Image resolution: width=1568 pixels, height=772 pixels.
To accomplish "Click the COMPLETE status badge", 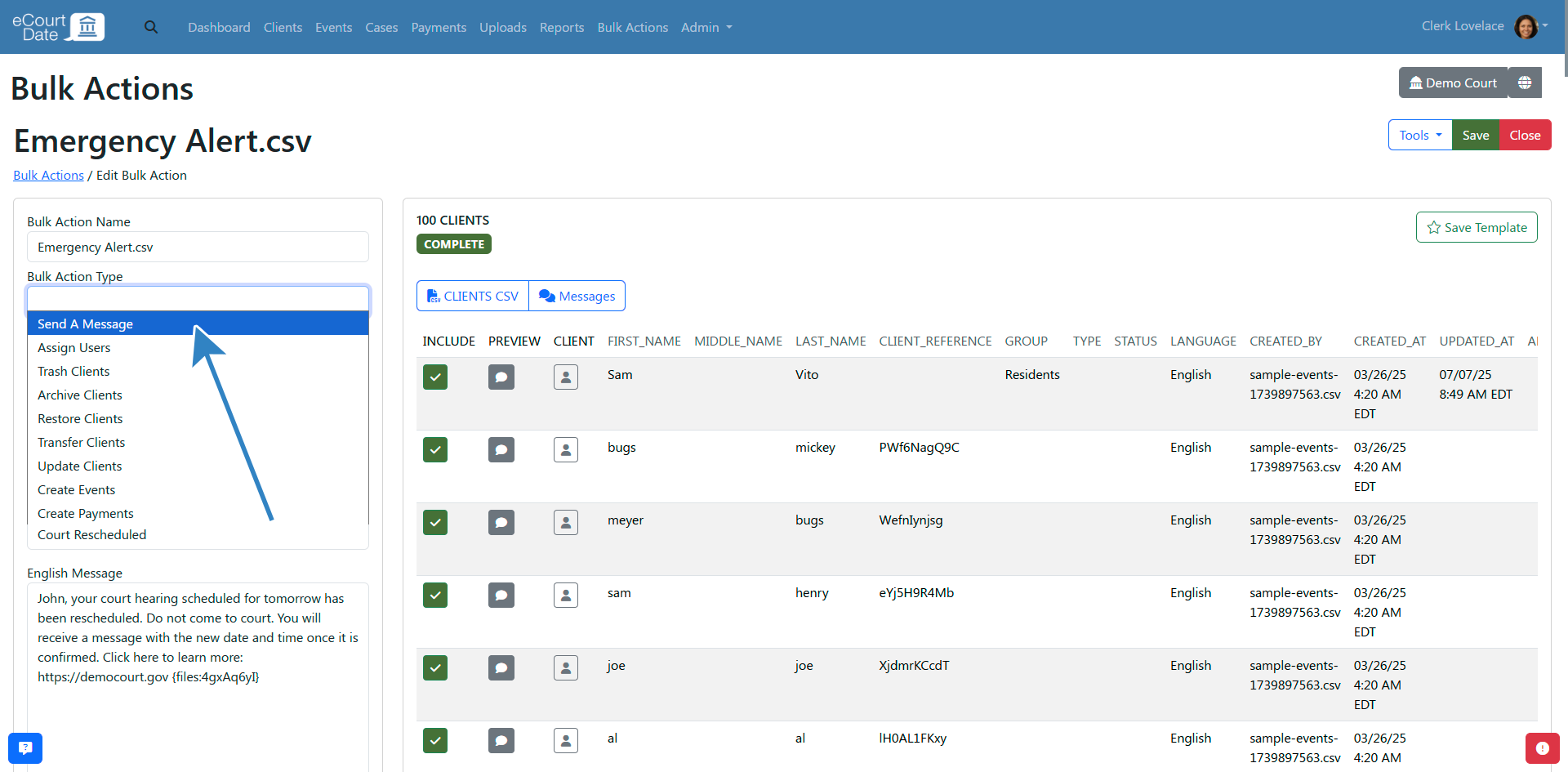I will click(454, 244).
